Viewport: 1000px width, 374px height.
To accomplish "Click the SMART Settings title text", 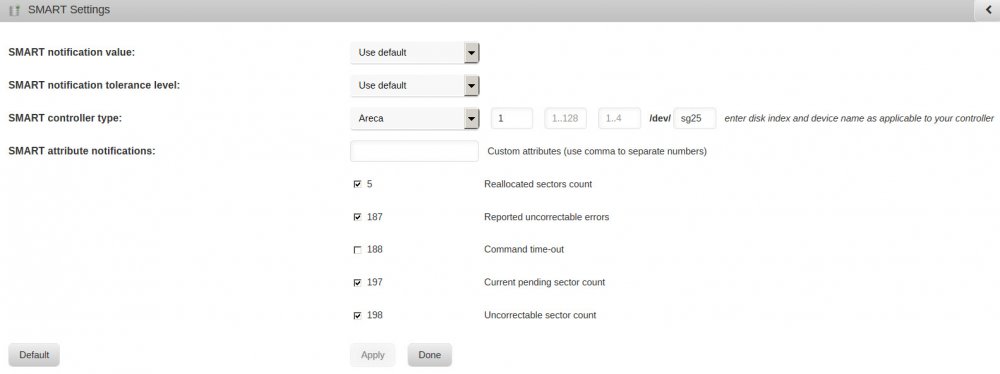I will coord(69,10).
